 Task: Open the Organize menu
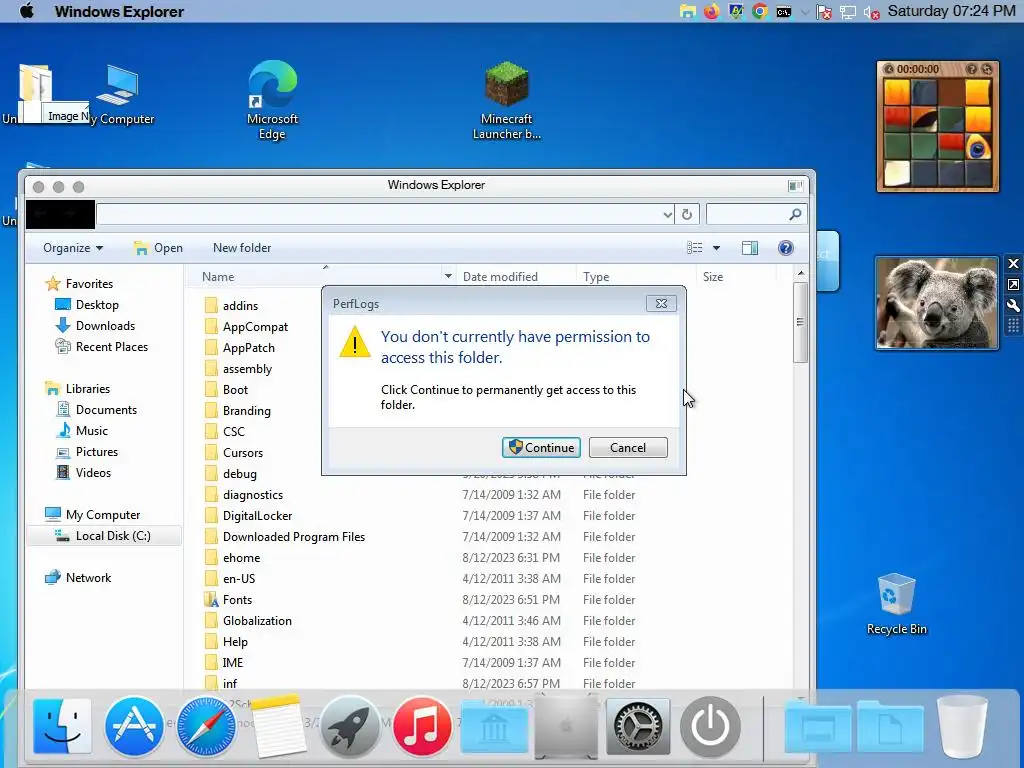point(72,248)
